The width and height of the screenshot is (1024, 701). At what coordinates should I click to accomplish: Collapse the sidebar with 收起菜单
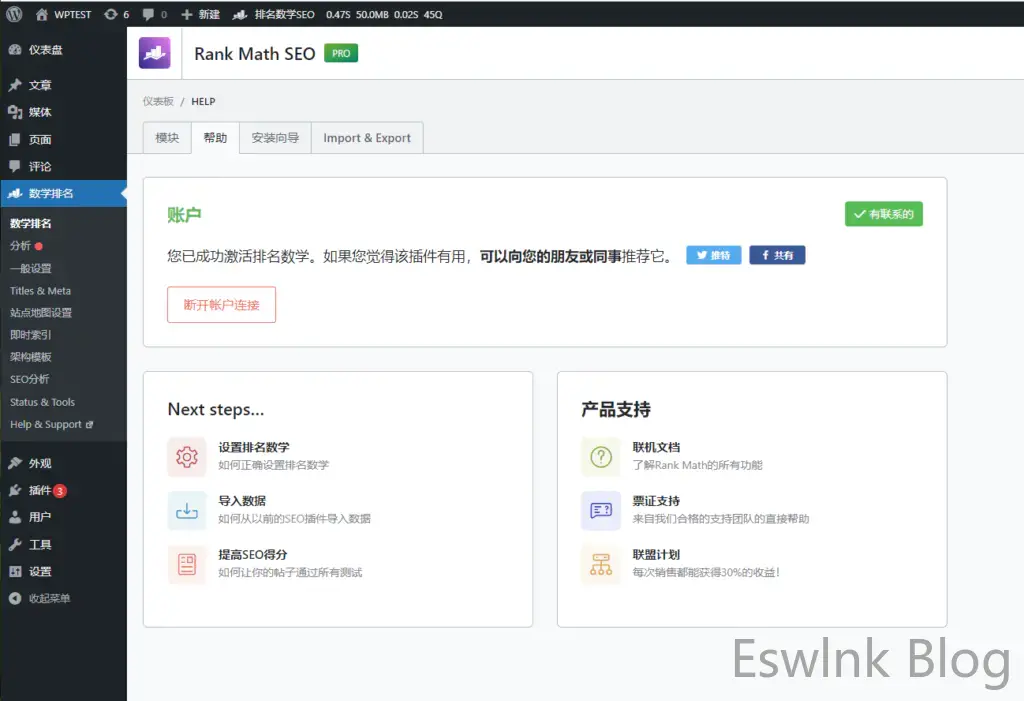pos(48,598)
